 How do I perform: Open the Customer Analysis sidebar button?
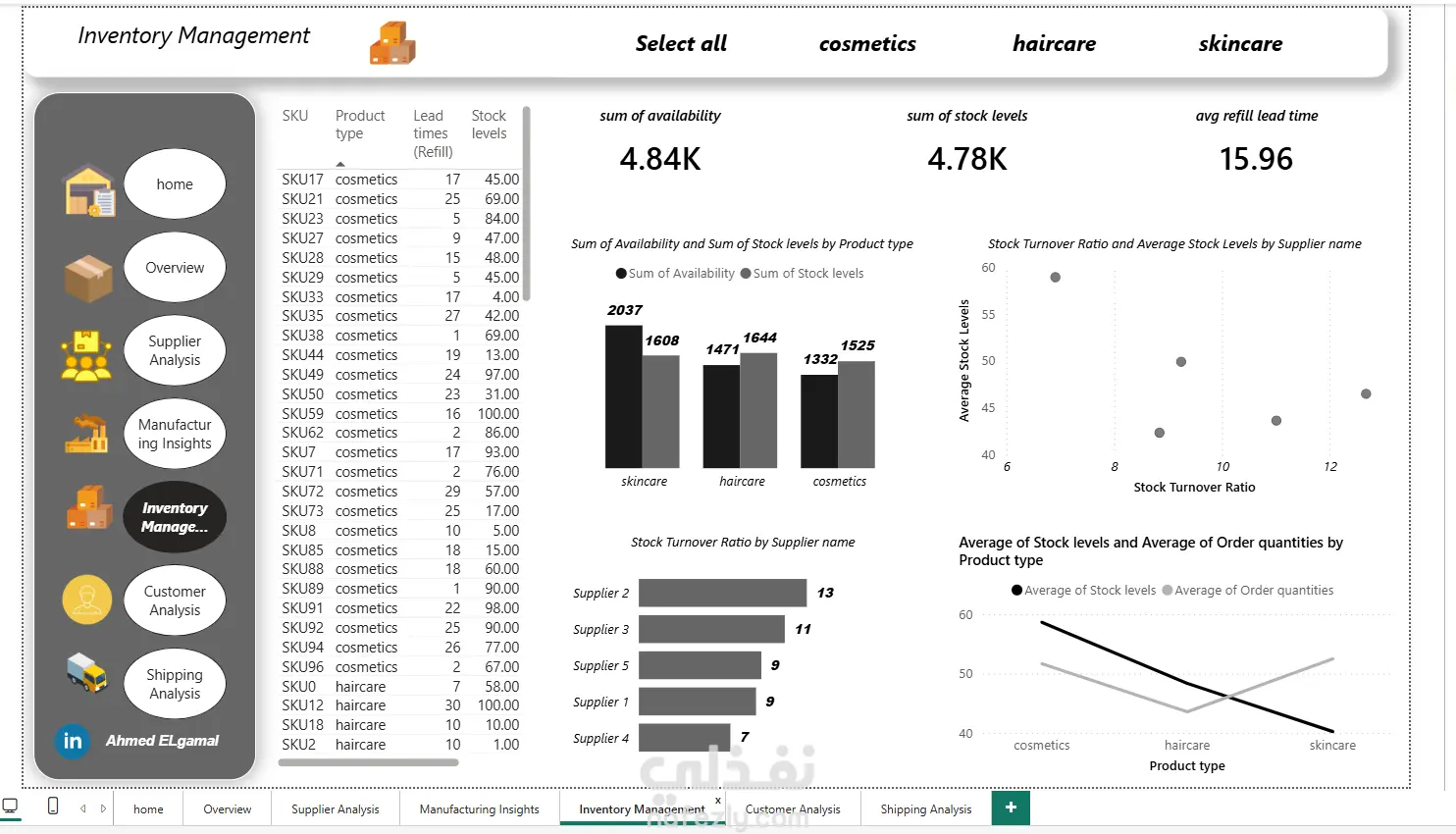coord(175,600)
